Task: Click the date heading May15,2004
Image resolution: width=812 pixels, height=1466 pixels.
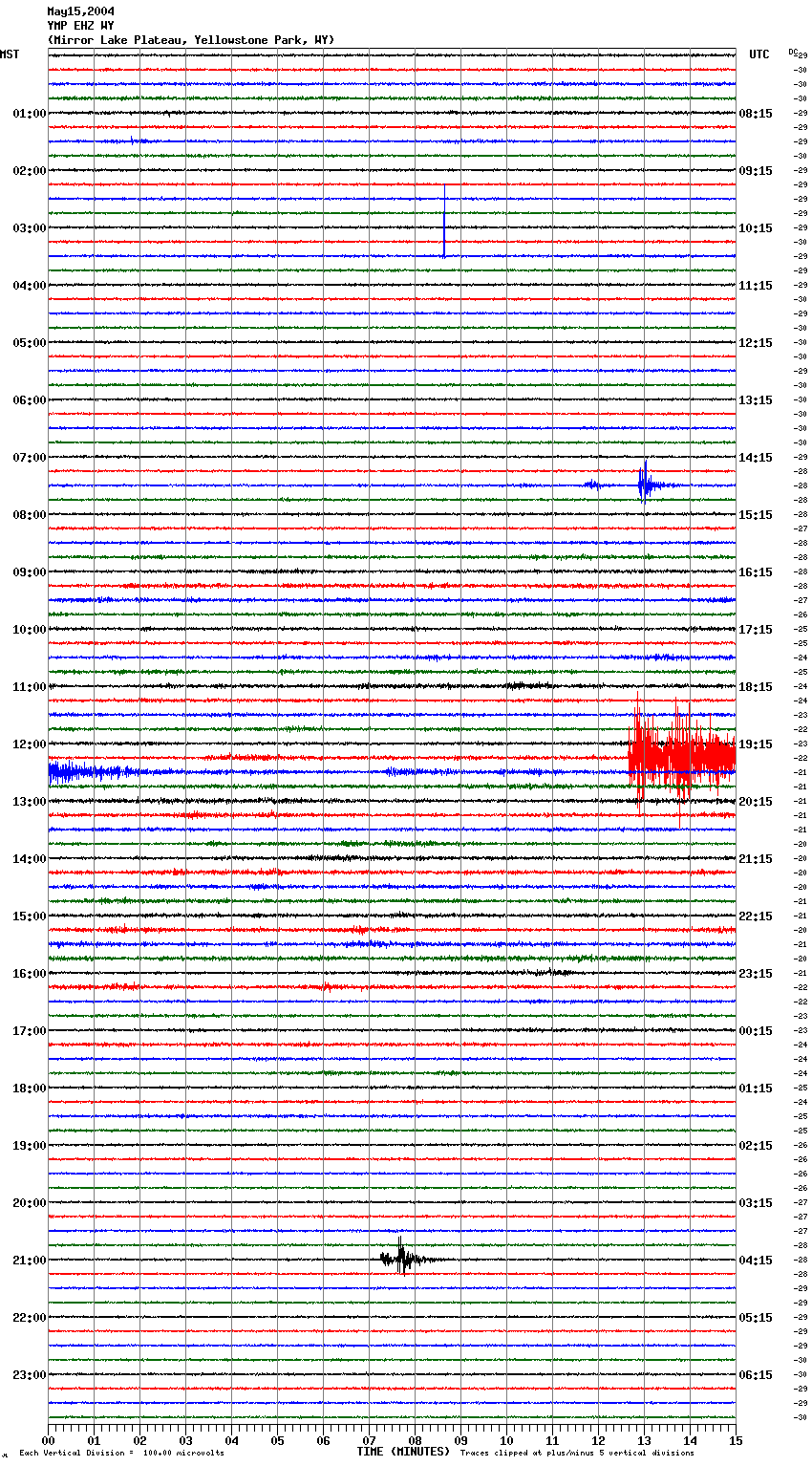Action: point(80,11)
